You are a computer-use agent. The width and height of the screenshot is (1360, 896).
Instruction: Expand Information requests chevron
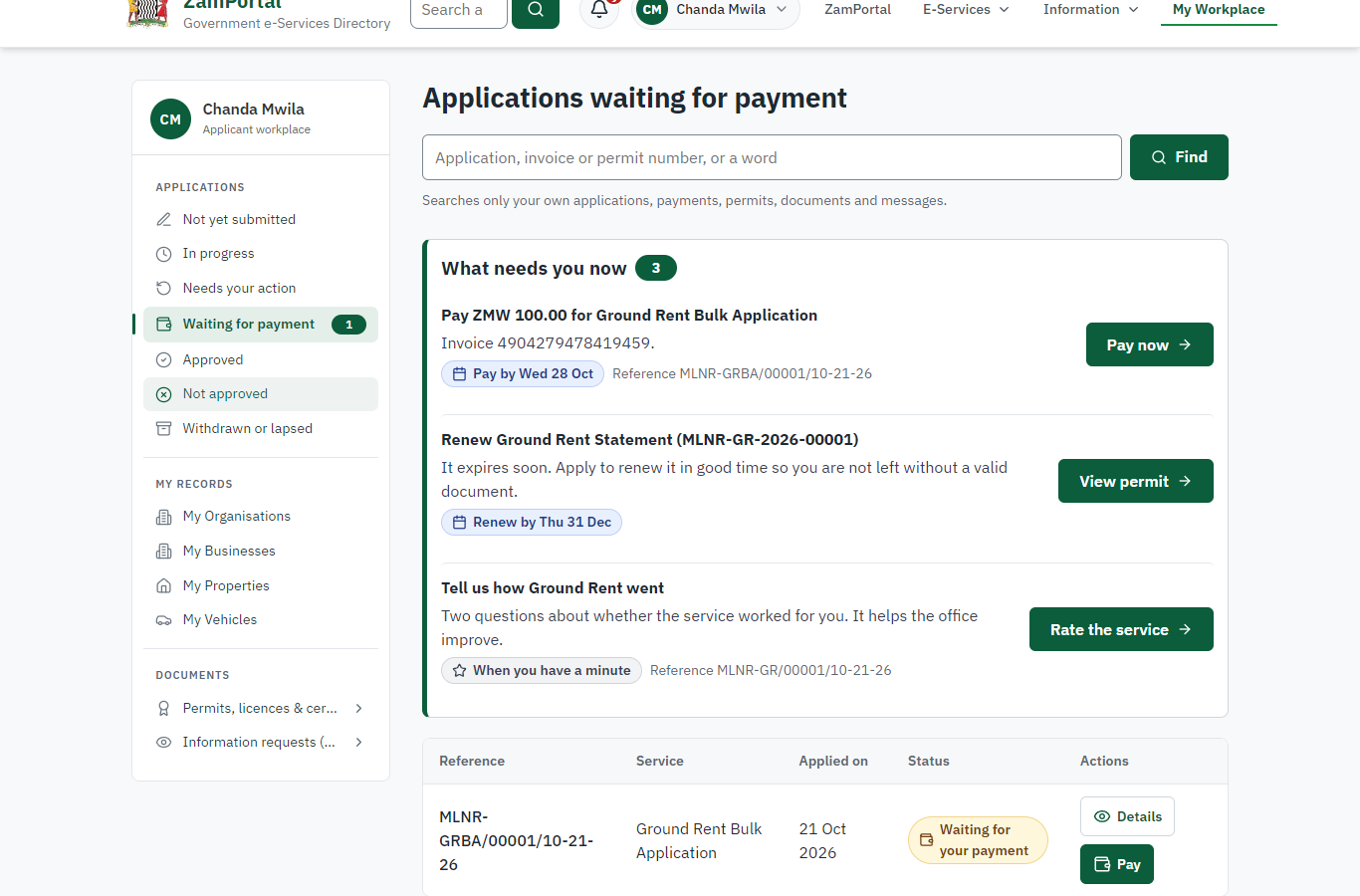point(359,743)
